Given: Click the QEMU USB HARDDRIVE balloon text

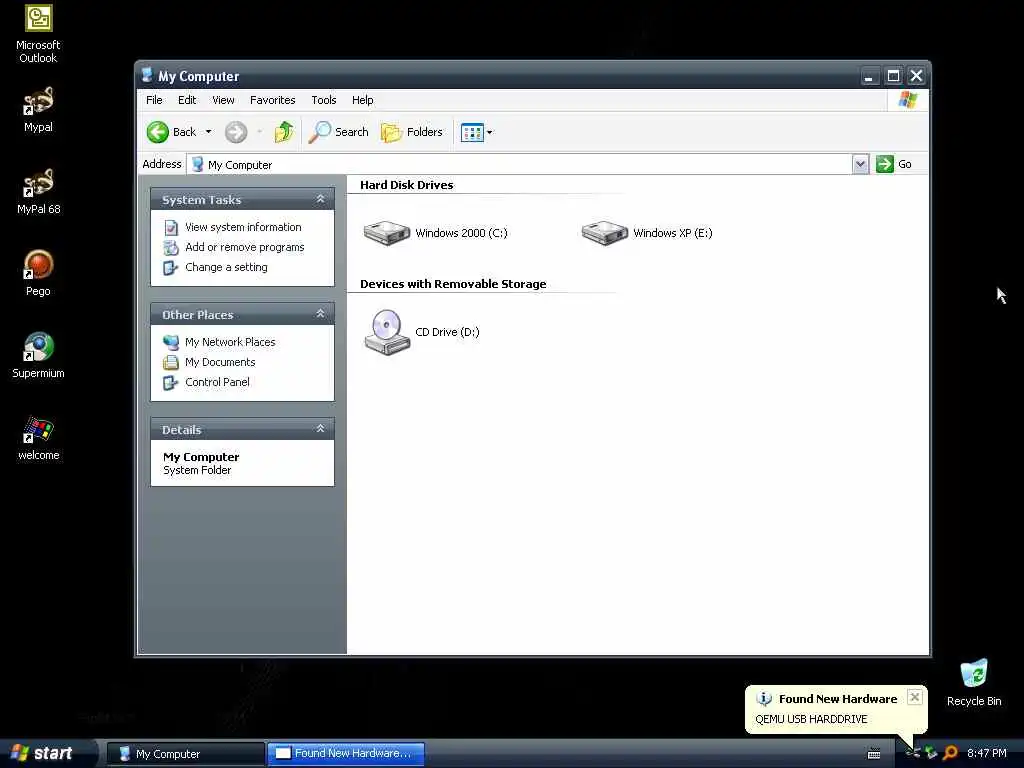Looking at the screenshot, I should coord(811,719).
